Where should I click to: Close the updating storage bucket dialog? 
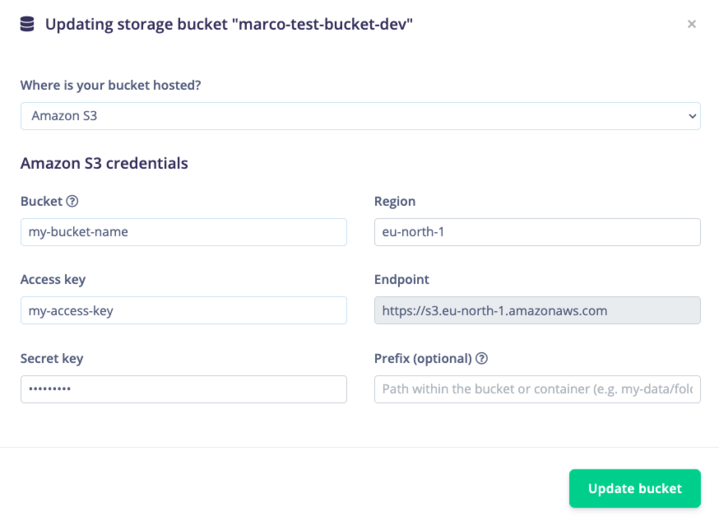(x=691, y=24)
